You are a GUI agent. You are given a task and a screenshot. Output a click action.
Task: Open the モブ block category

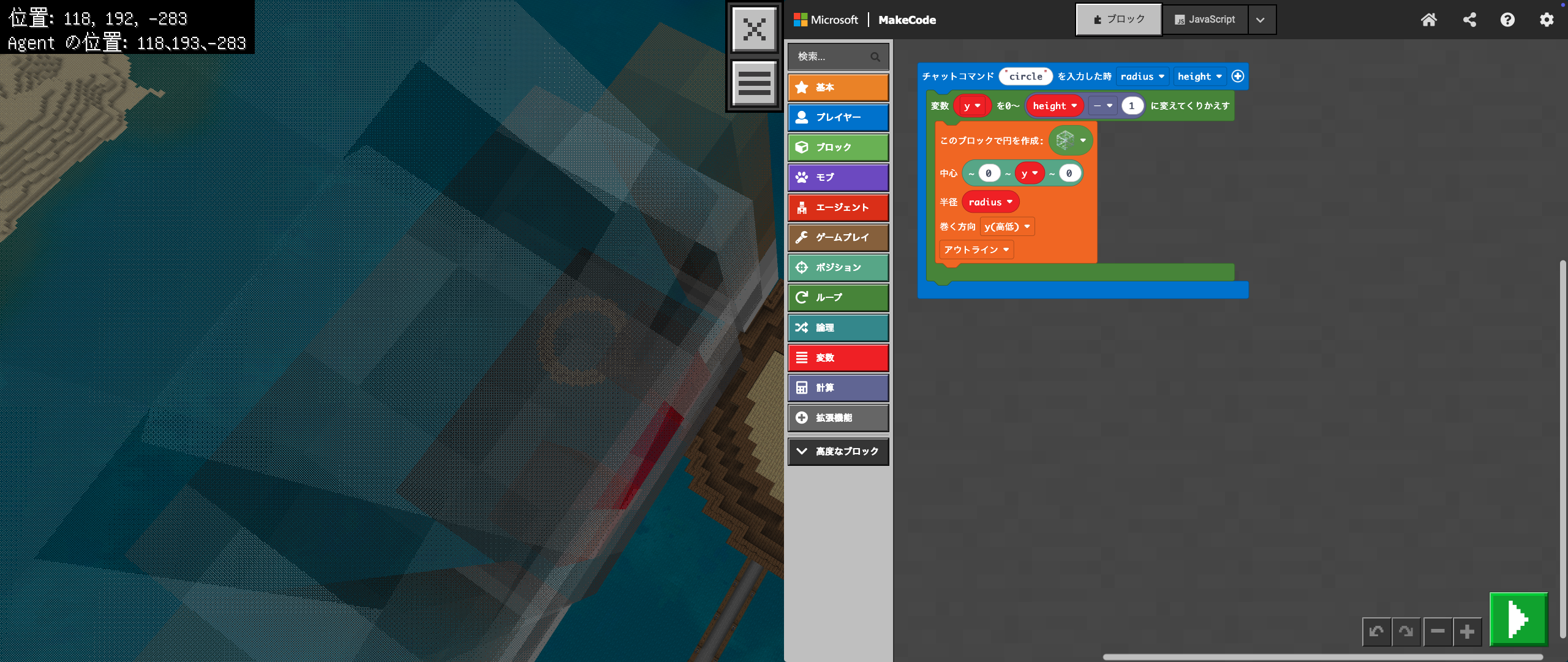tap(838, 178)
